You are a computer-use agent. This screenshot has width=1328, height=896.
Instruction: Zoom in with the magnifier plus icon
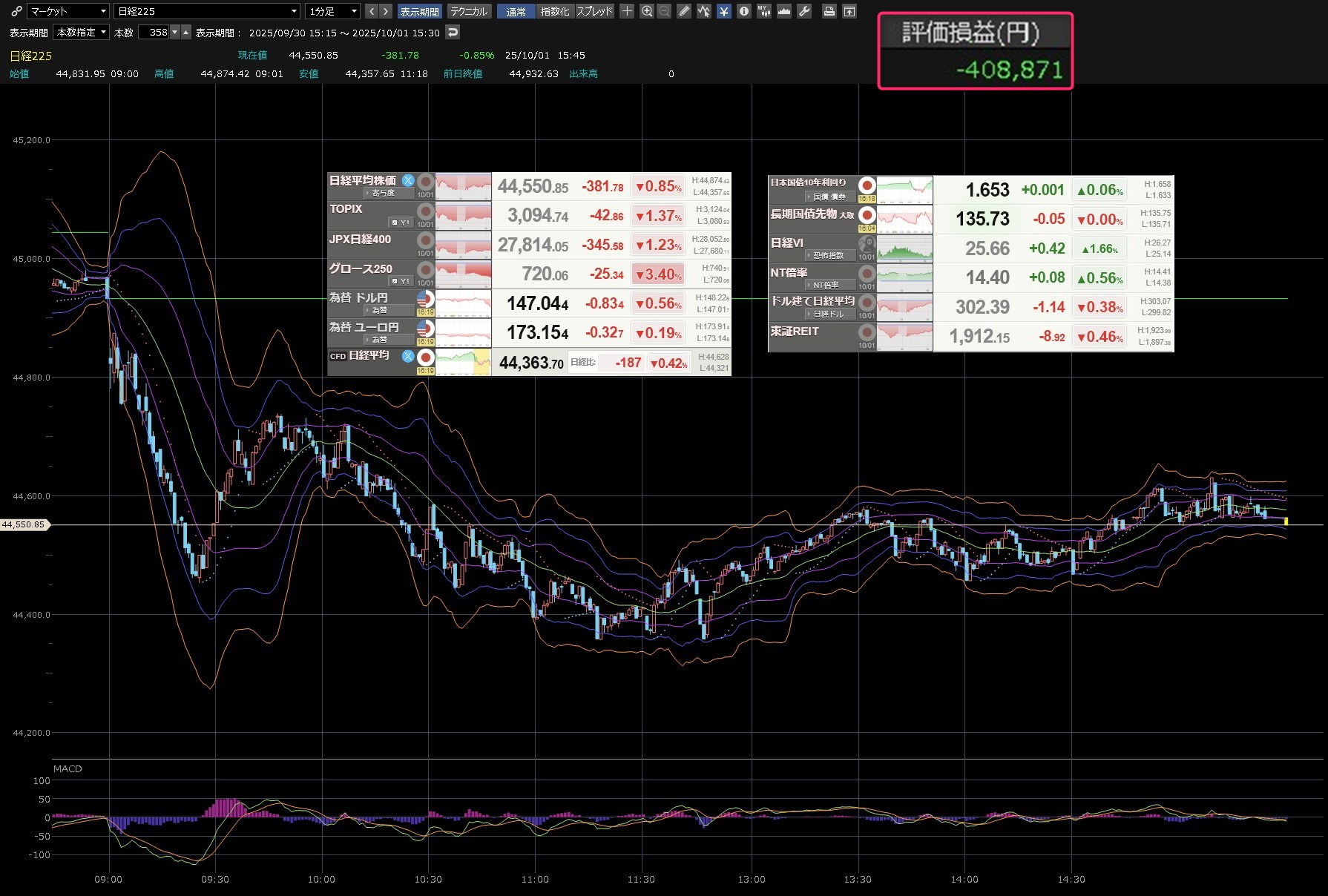click(647, 11)
